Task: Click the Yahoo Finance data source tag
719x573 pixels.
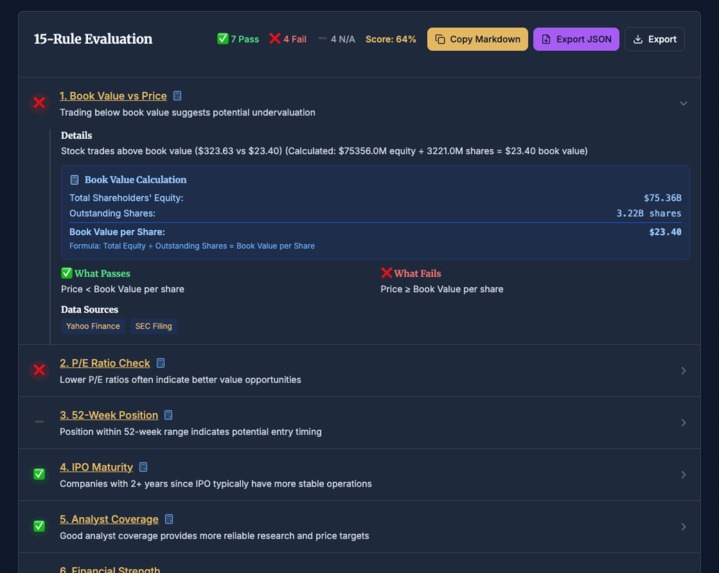Action: [93, 326]
